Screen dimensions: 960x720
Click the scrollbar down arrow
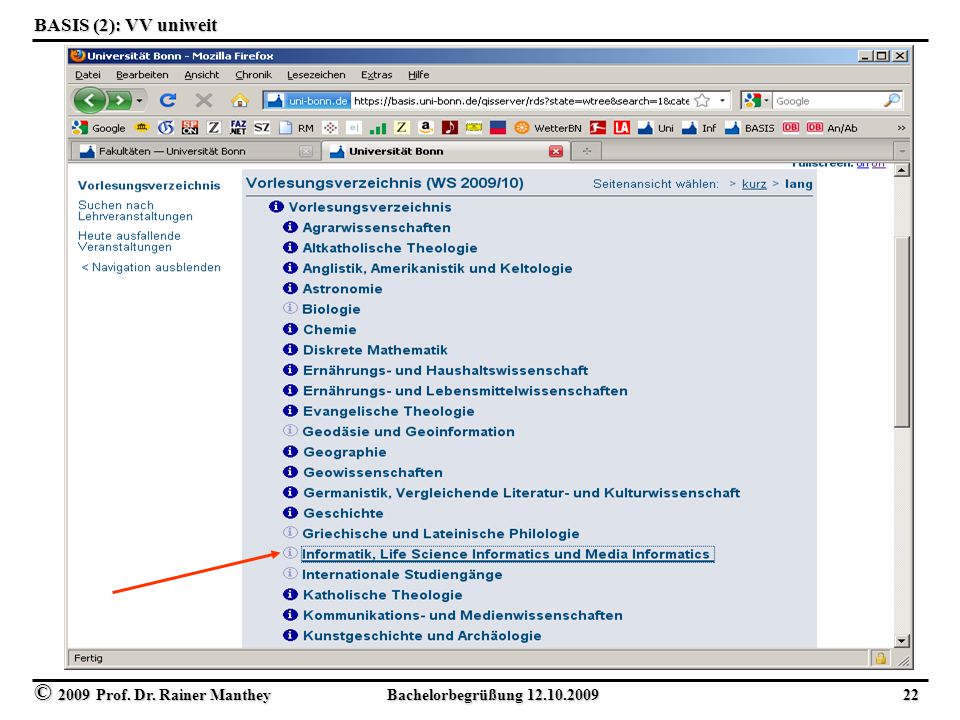tap(901, 641)
